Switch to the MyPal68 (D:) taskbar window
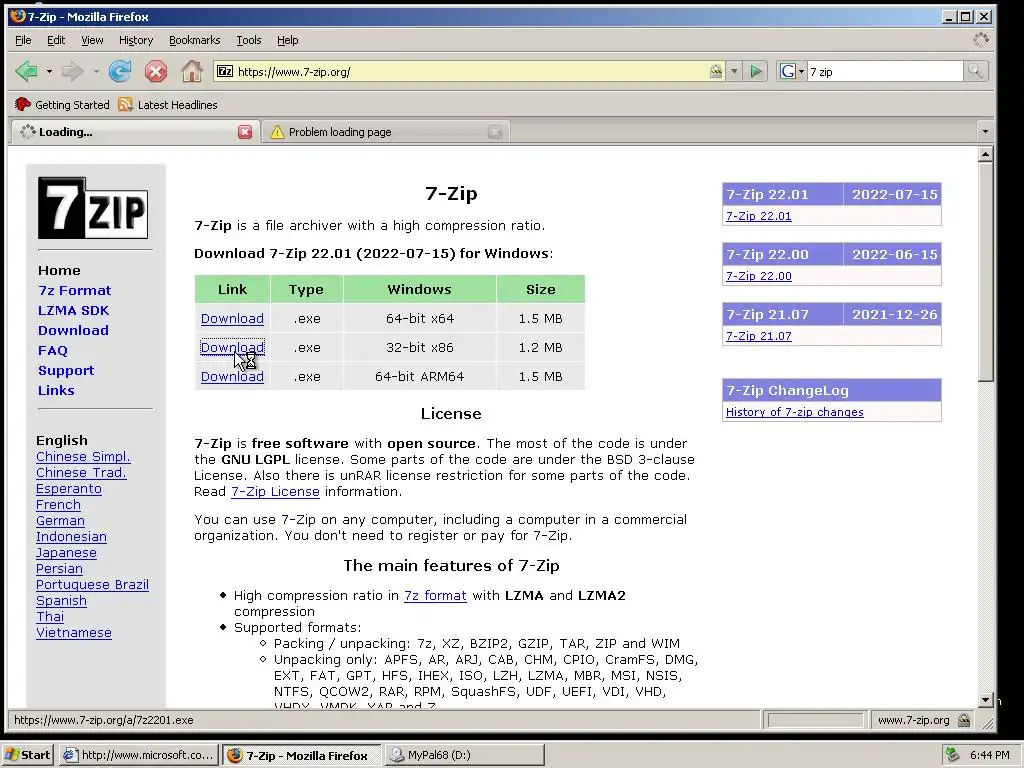The width and height of the screenshot is (1024, 768). pyautogui.click(x=464, y=755)
